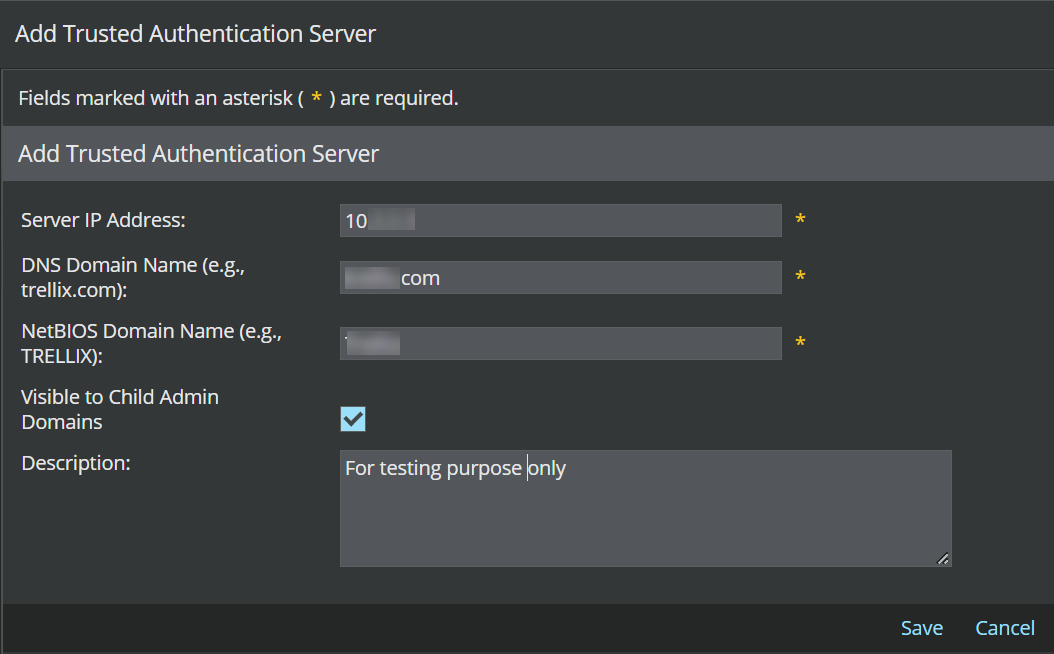Viewport: 1054px width, 654px height.
Task: Click the 'Description:' label text
Action: (x=76, y=463)
